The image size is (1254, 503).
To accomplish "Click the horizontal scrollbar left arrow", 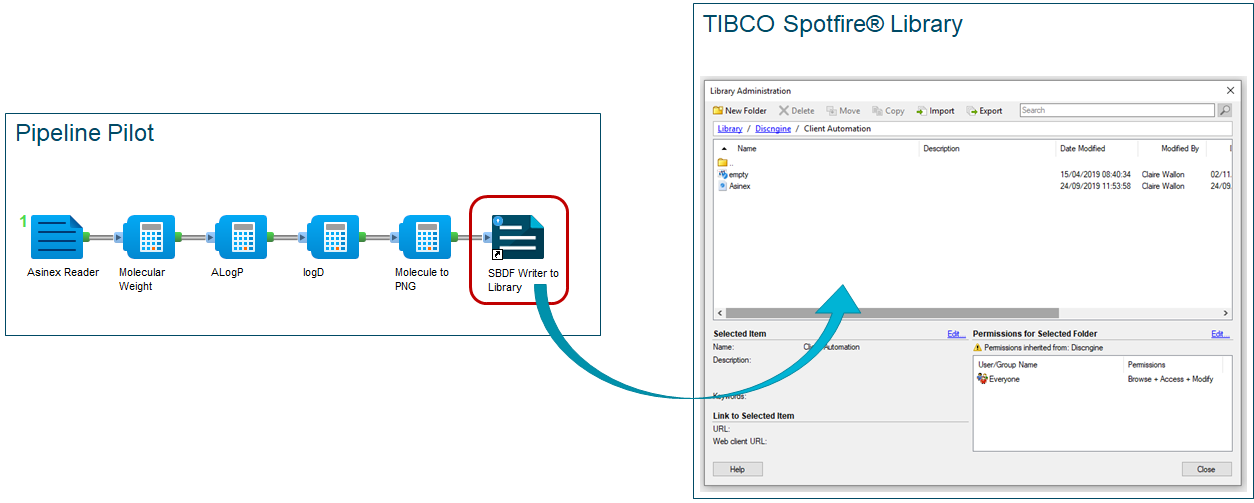I will [x=720, y=313].
